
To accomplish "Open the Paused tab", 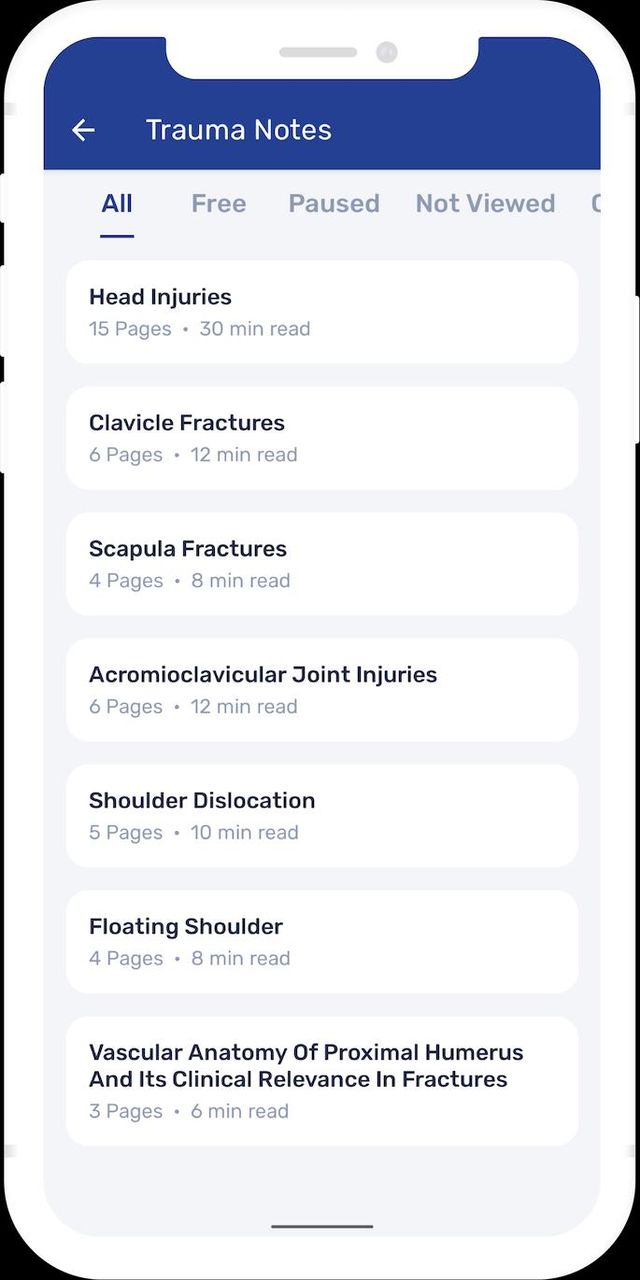I will coord(334,204).
